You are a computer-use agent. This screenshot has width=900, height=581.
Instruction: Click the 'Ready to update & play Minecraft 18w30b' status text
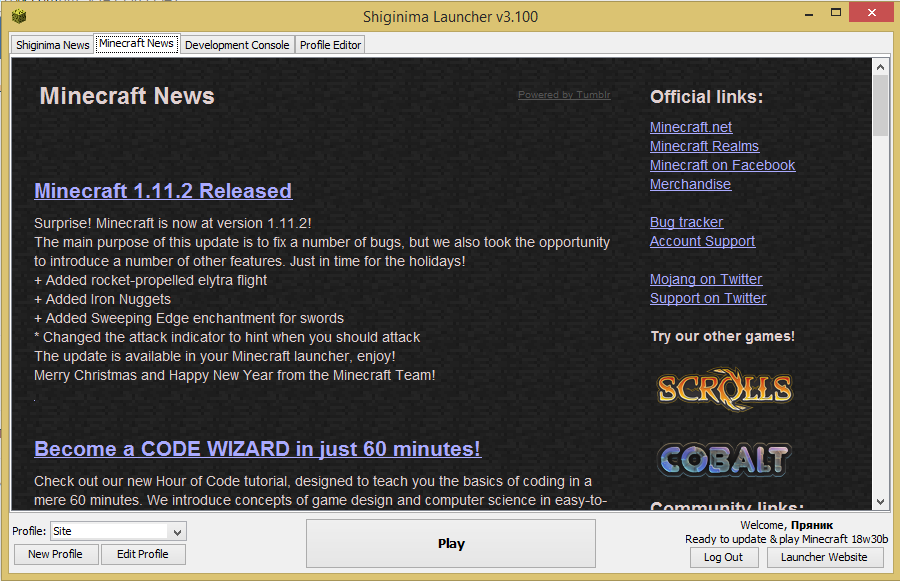click(786, 539)
